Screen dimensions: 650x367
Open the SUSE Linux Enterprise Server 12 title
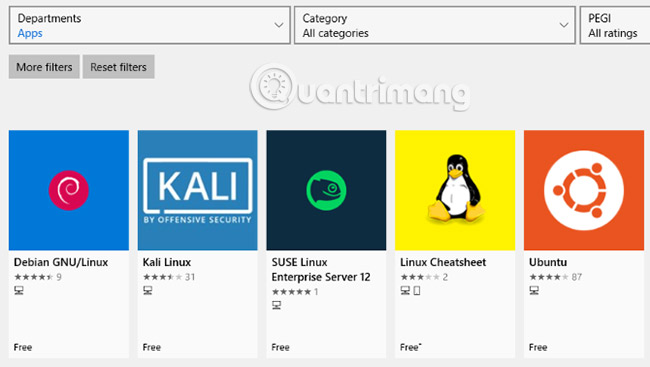(321, 270)
